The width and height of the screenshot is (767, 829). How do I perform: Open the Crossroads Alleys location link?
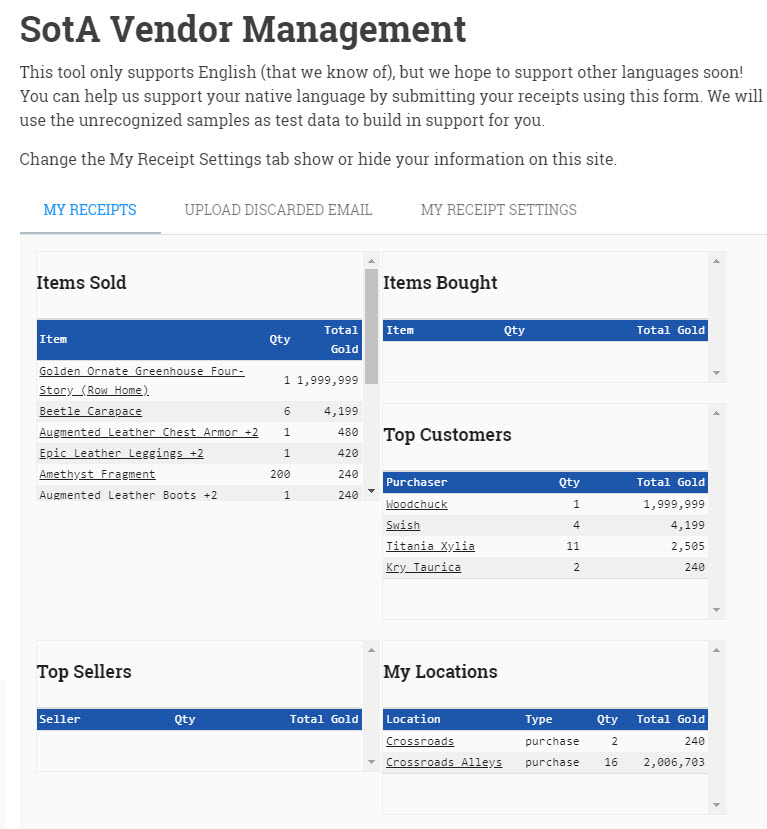444,762
